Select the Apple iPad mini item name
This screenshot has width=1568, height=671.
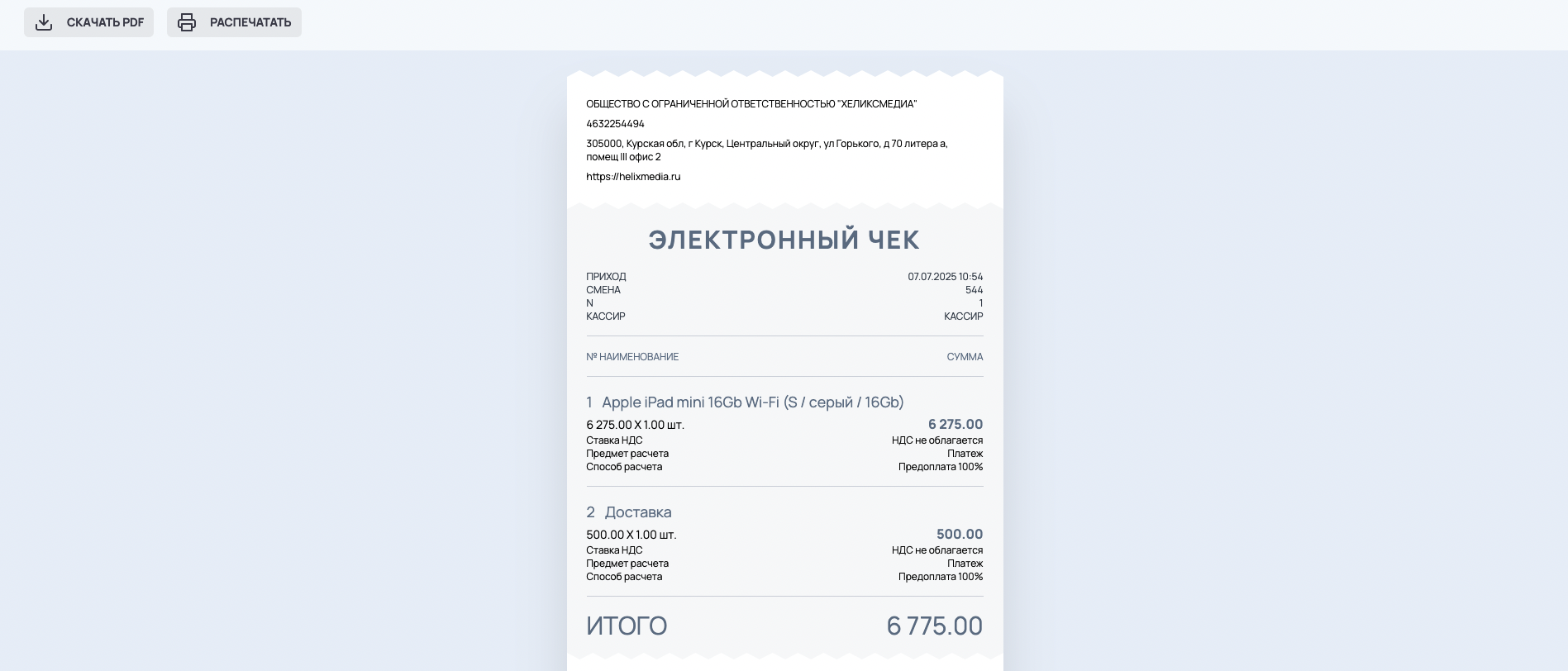click(752, 402)
